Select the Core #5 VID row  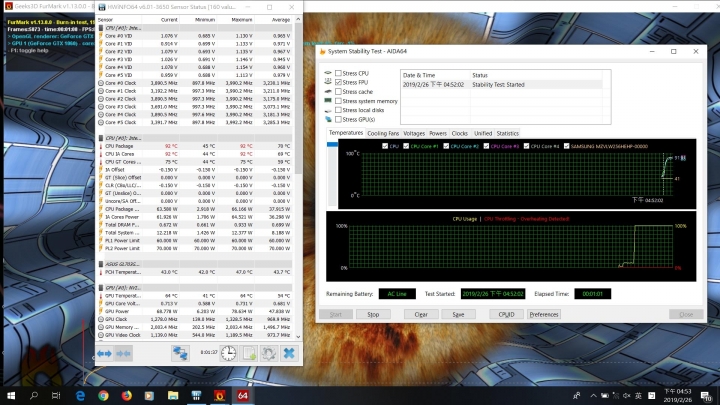pyautogui.click(x=194, y=75)
